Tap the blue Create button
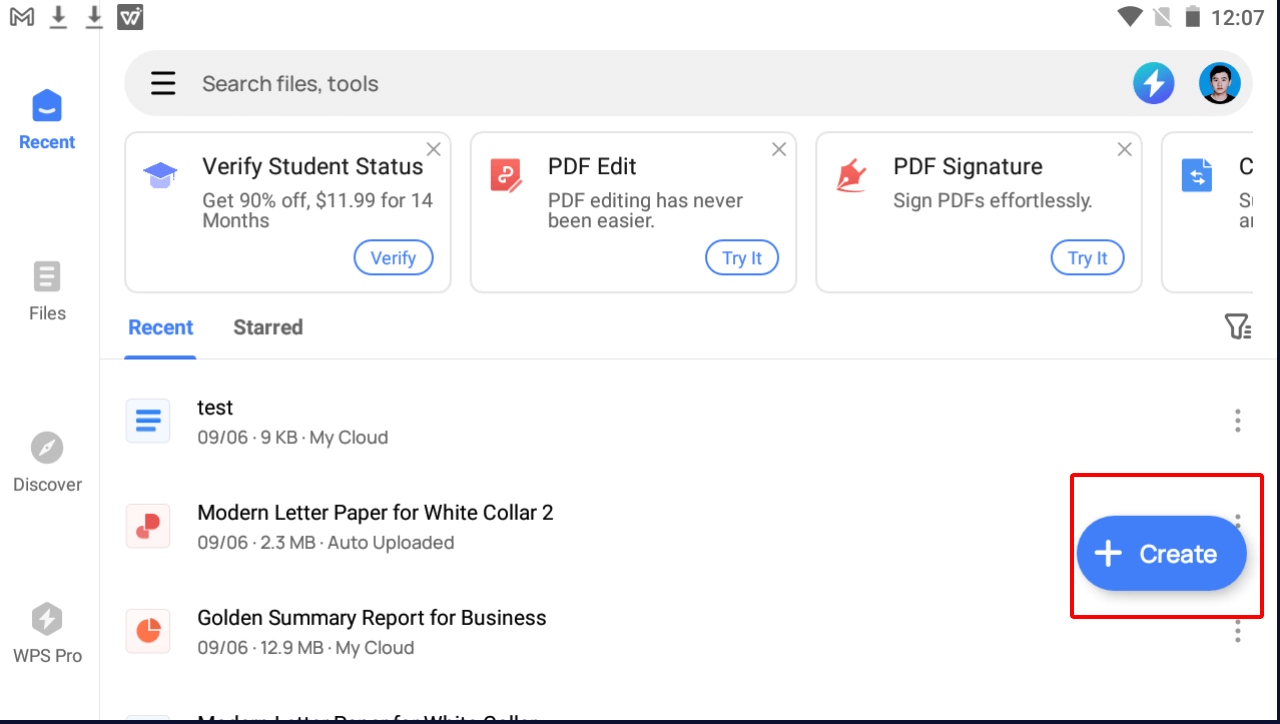This screenshot has width=1280, height=724. (x=1161, y=554)
